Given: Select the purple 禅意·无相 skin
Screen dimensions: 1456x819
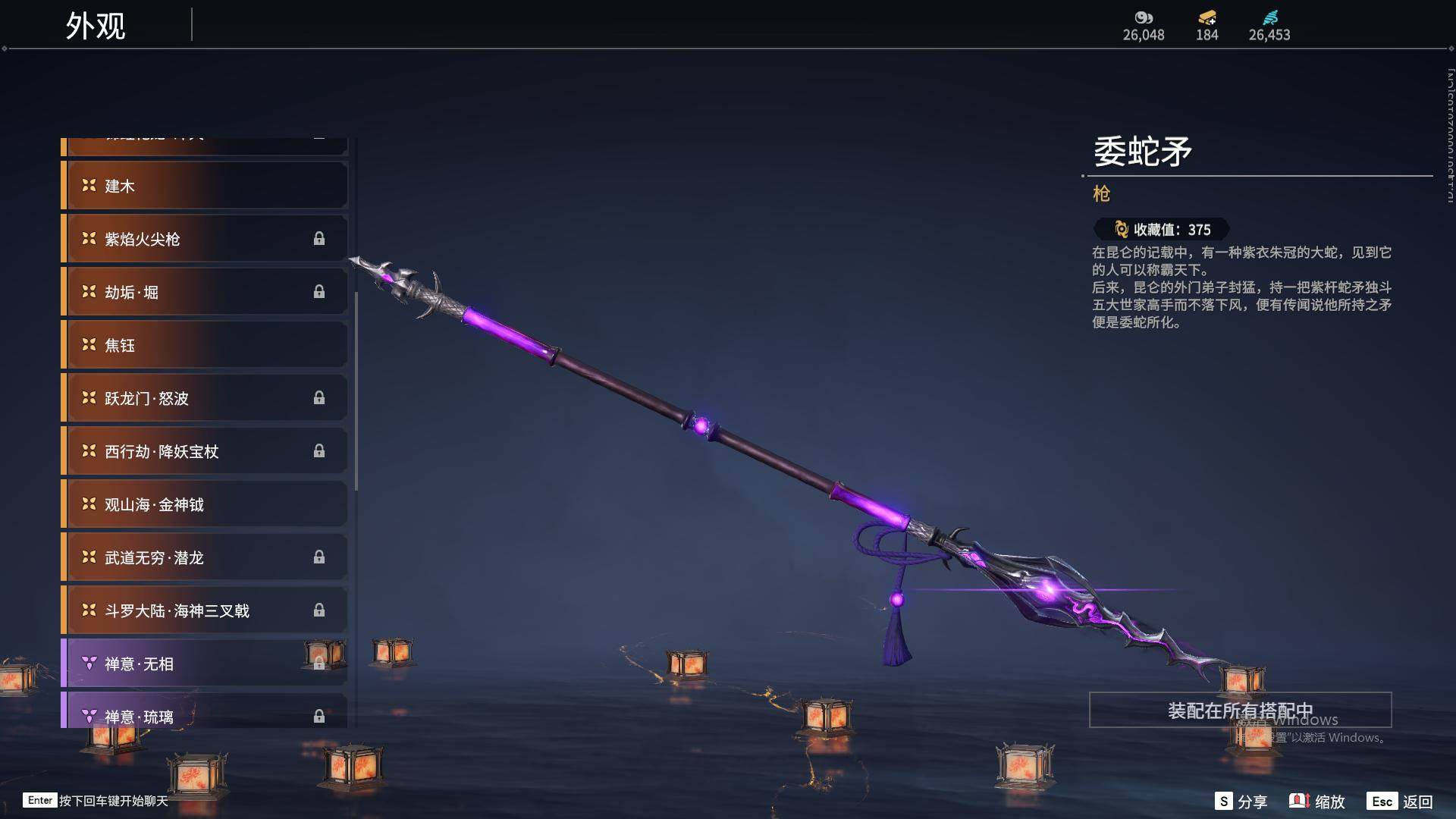Looking at the screenshot, I should [205, 664].
